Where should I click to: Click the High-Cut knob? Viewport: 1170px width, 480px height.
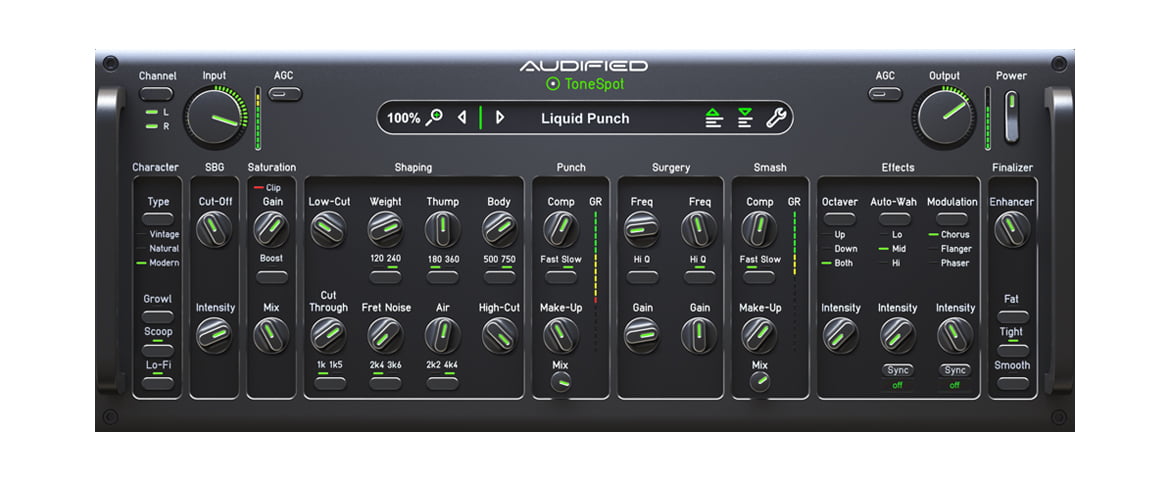point(500,334)
